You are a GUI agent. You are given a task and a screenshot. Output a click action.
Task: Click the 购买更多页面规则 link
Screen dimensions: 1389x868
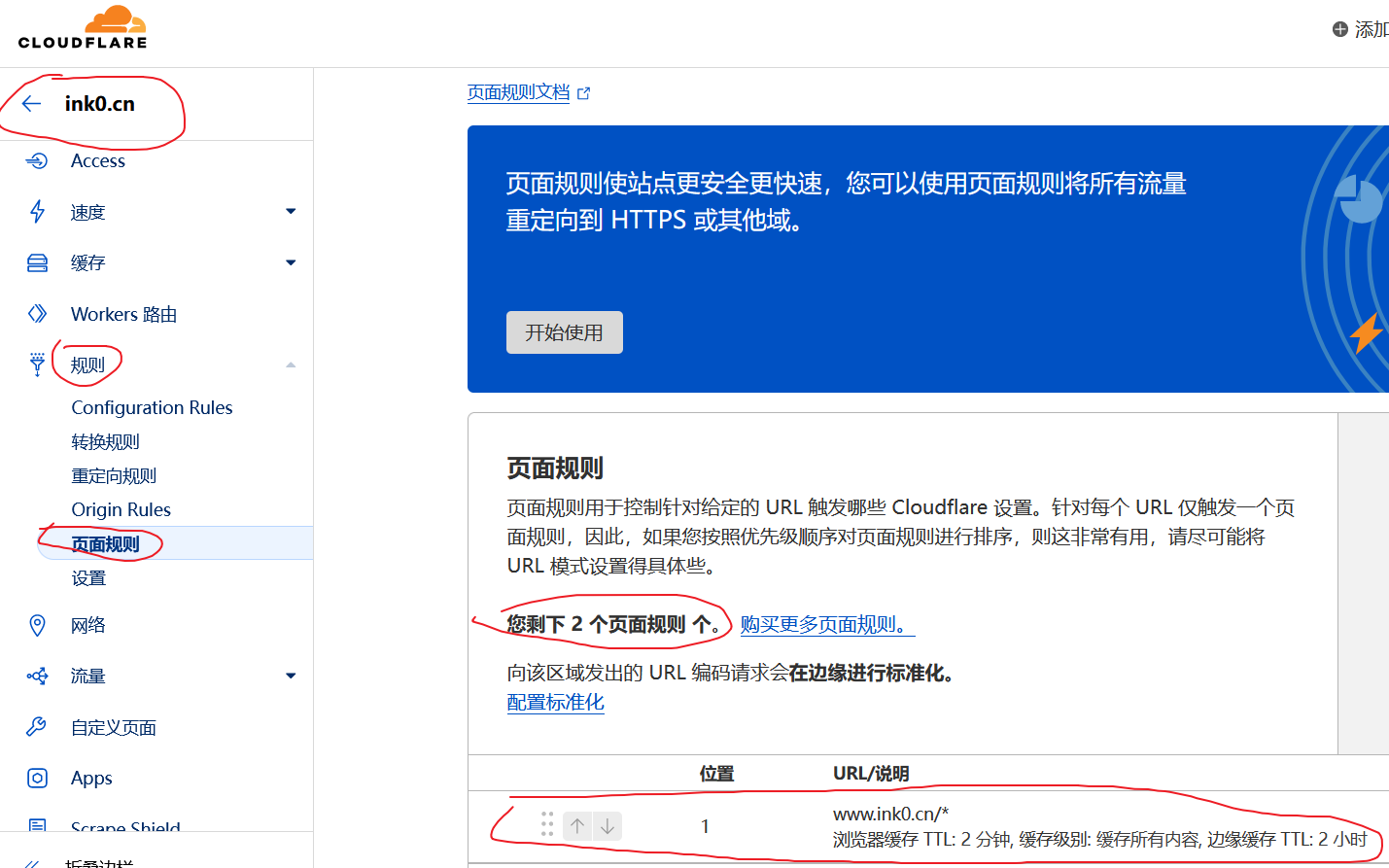point(827,625)
